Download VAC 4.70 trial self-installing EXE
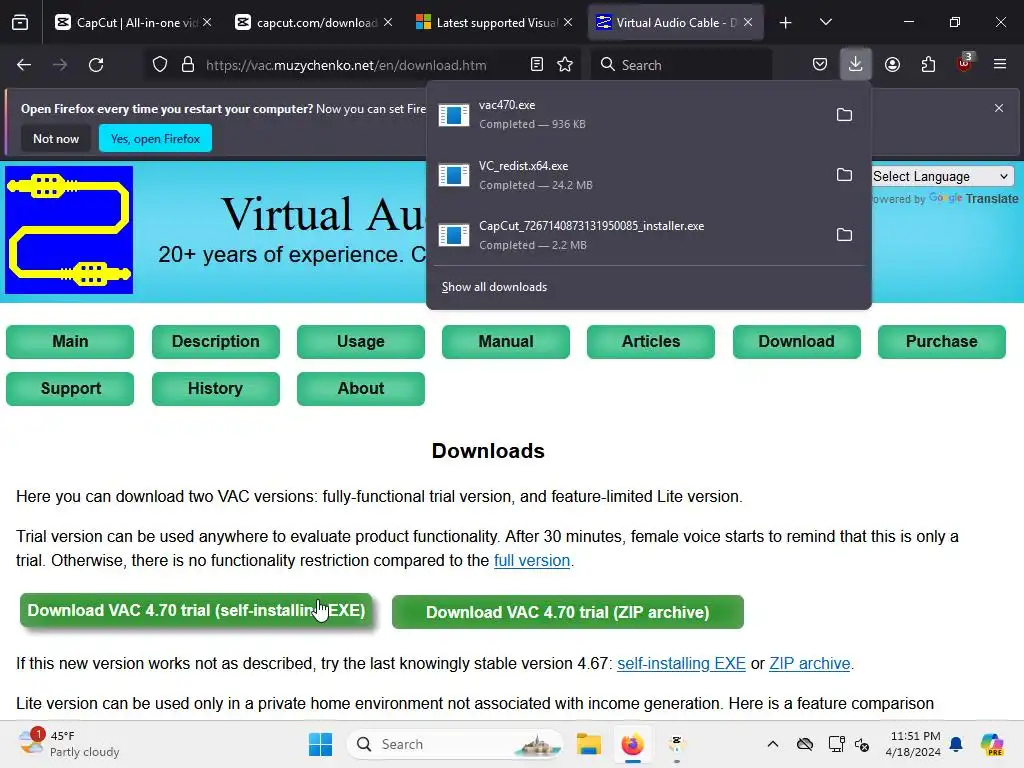This screenshot has width=1024, height=768. (196, 611)
